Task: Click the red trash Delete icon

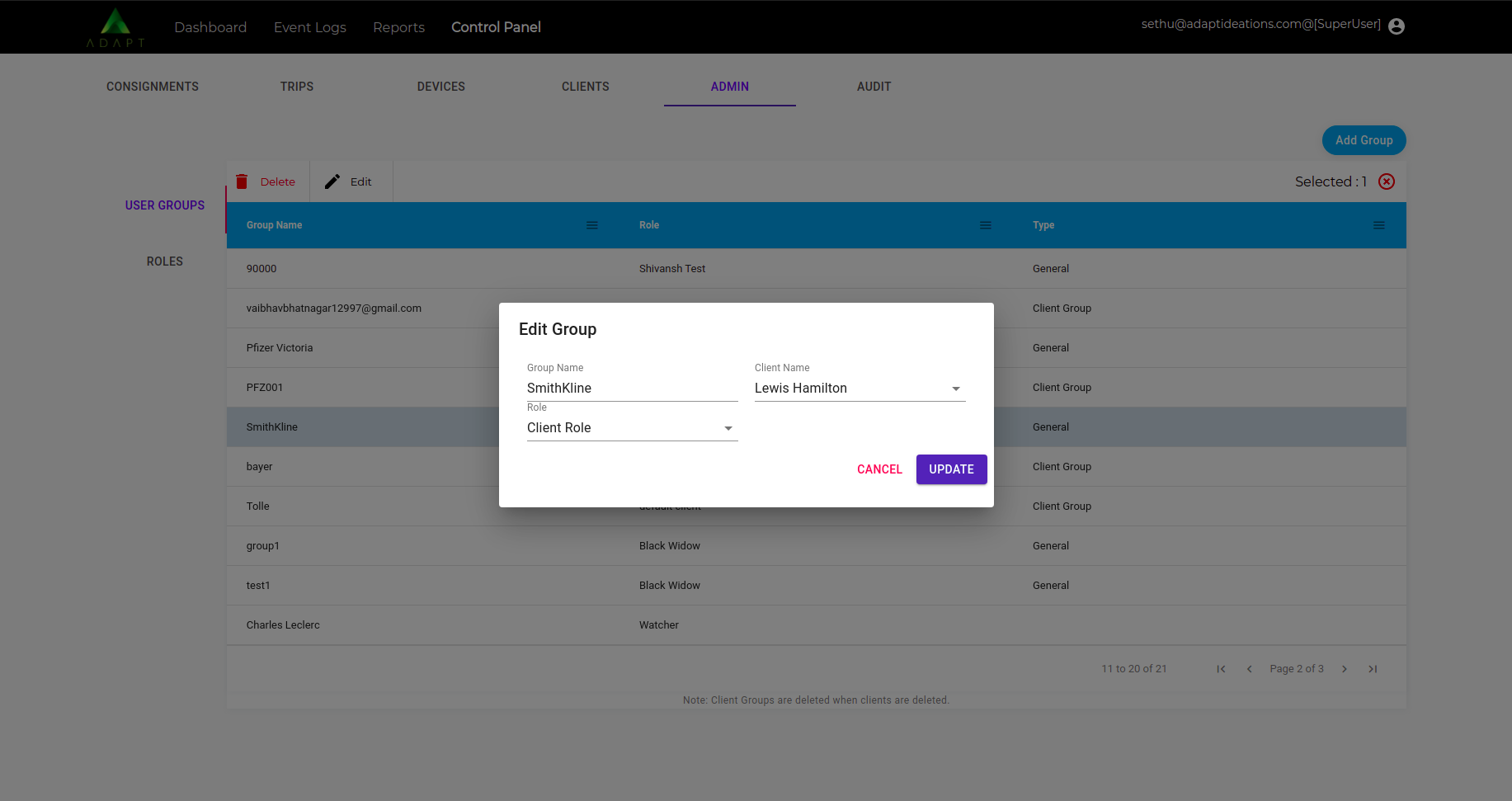Action: coord(242,181)
